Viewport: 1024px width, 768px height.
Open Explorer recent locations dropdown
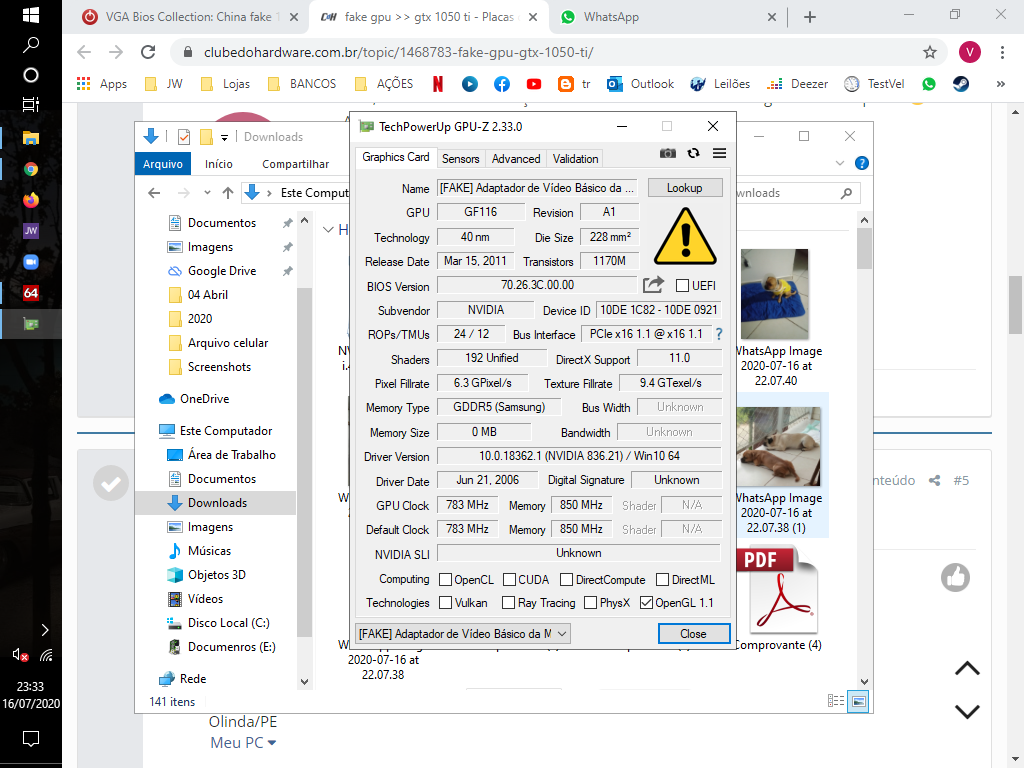point(207,193)
